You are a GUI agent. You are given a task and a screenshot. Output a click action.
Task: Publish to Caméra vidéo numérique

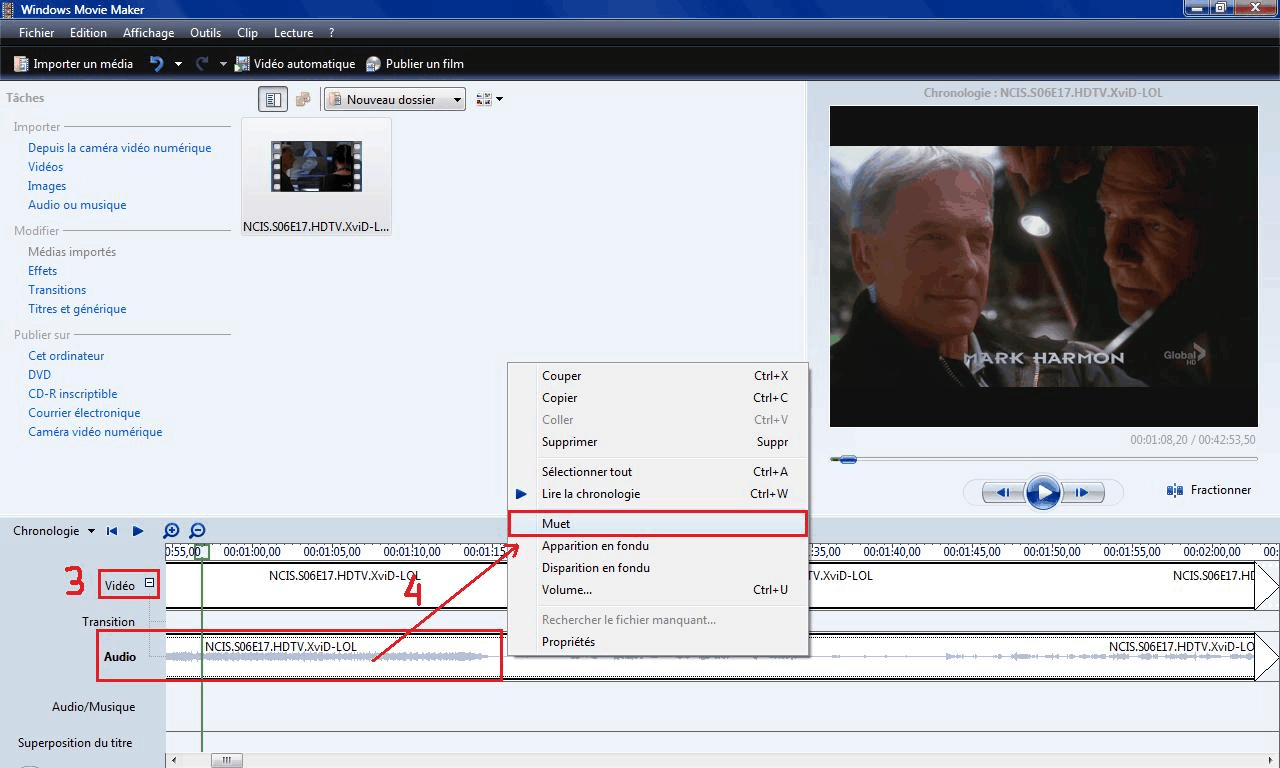point(95,432)
